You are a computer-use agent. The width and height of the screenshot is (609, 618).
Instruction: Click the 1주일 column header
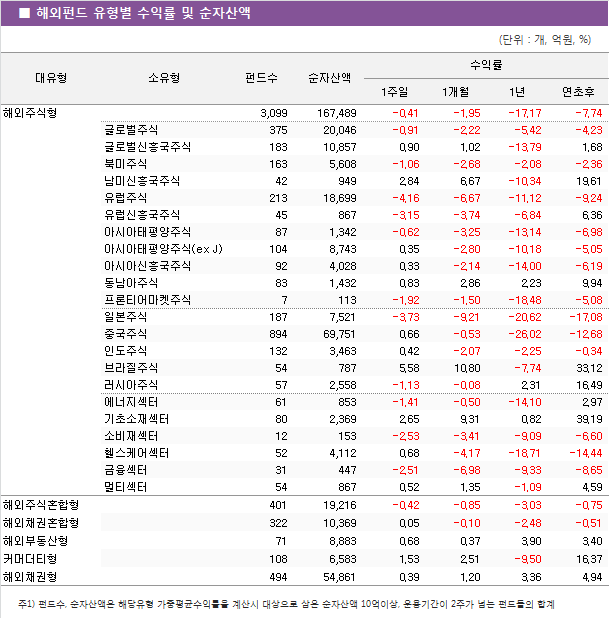click(394, 92)
